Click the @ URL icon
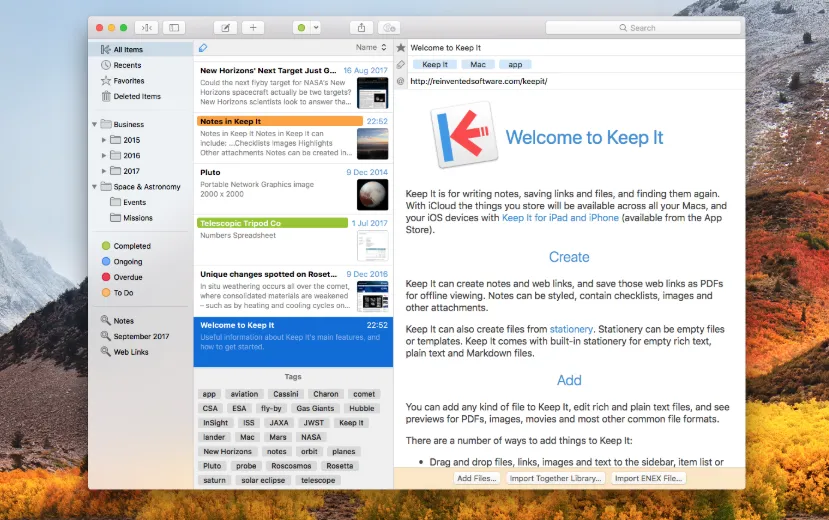The height and width of the screenshot is (520, 829). [401, 81]
